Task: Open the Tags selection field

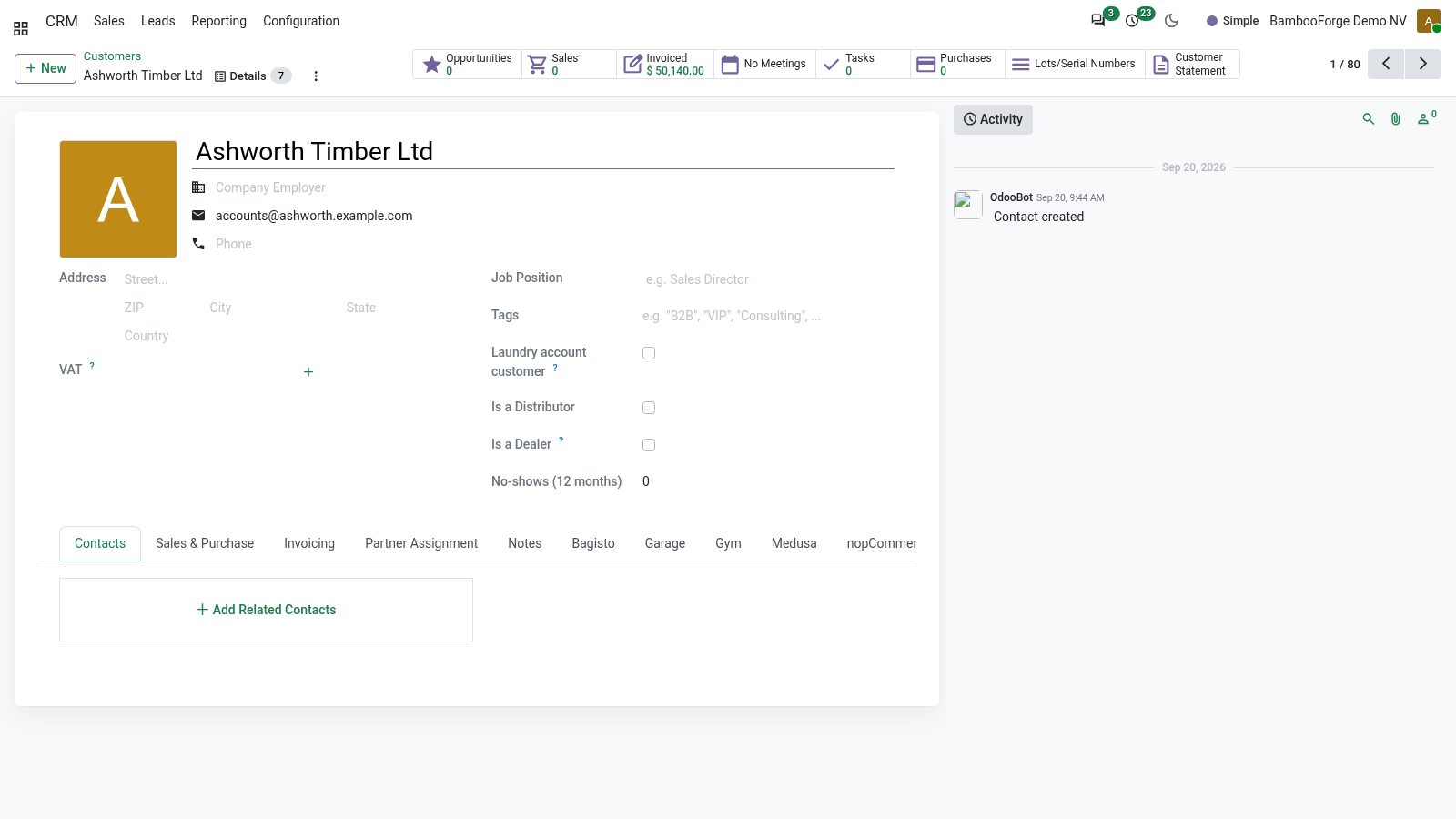Action: coord(768,316)
